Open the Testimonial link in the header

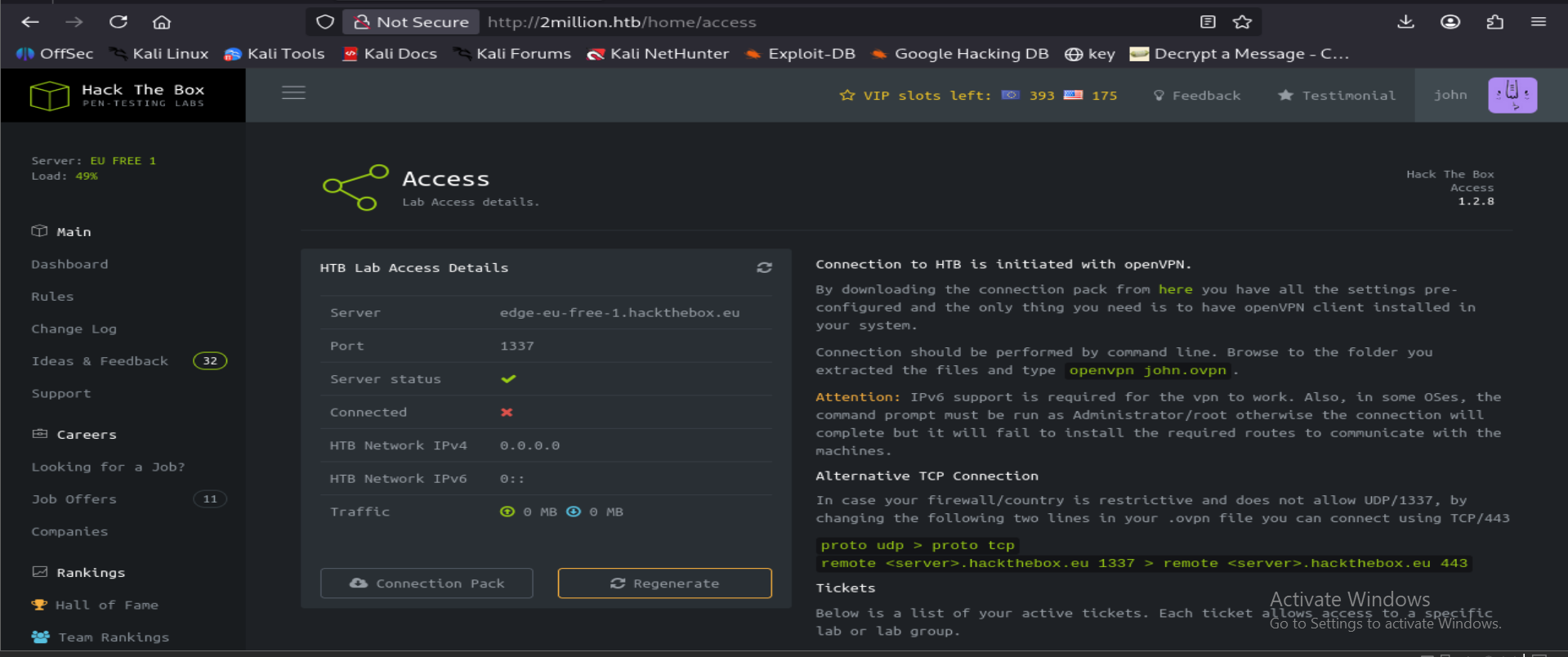(x=1337, y=96)
